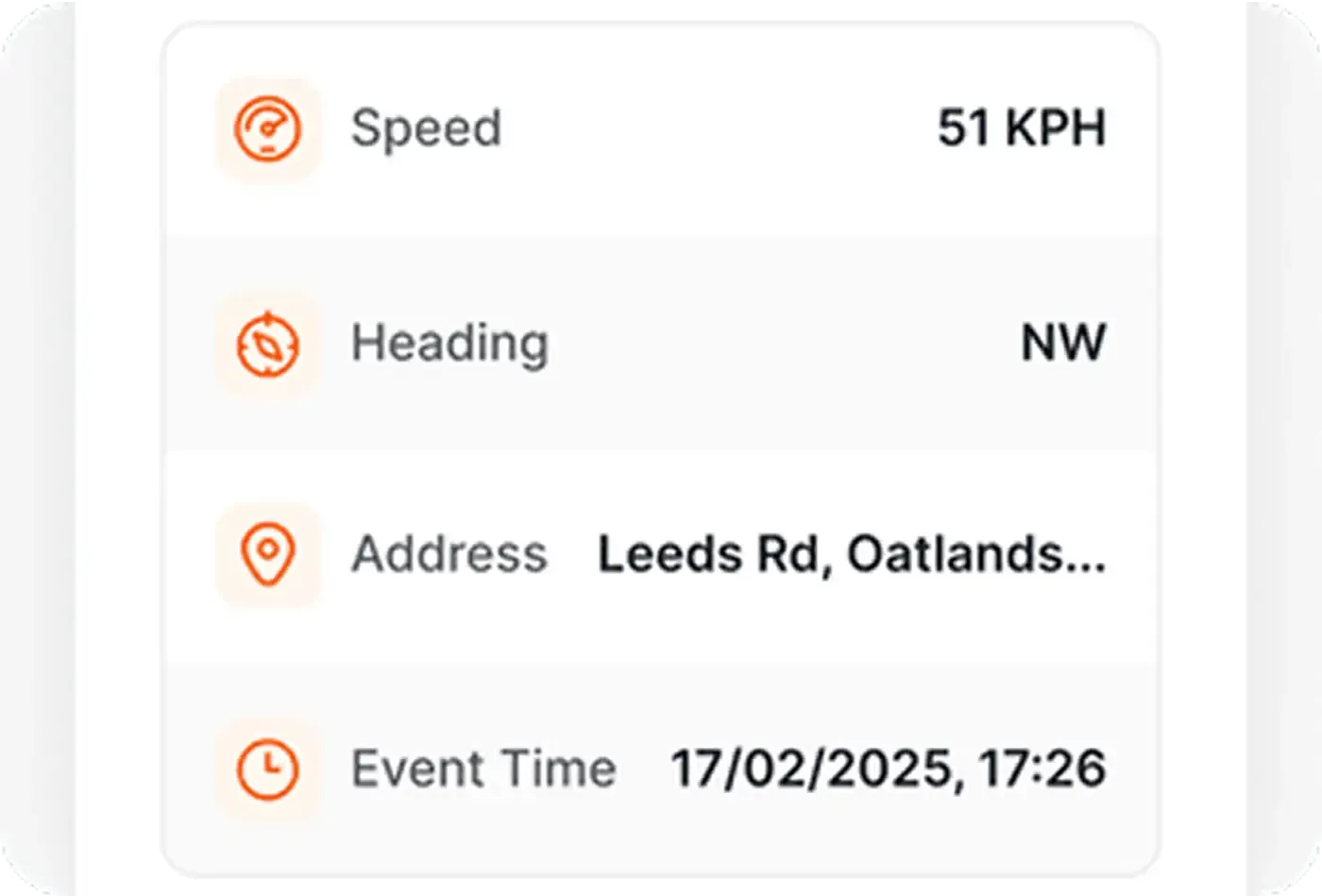Select the number 51 in the speed value

(x=963, y=127)
